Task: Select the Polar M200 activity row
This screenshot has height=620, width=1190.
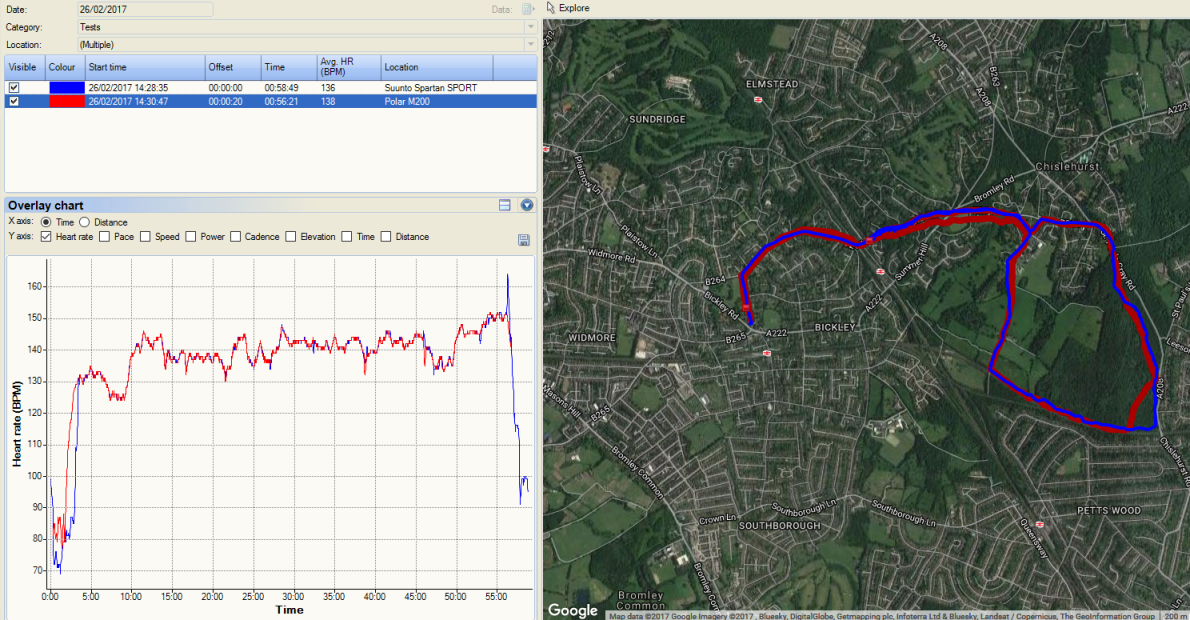Action: [270, 101]
